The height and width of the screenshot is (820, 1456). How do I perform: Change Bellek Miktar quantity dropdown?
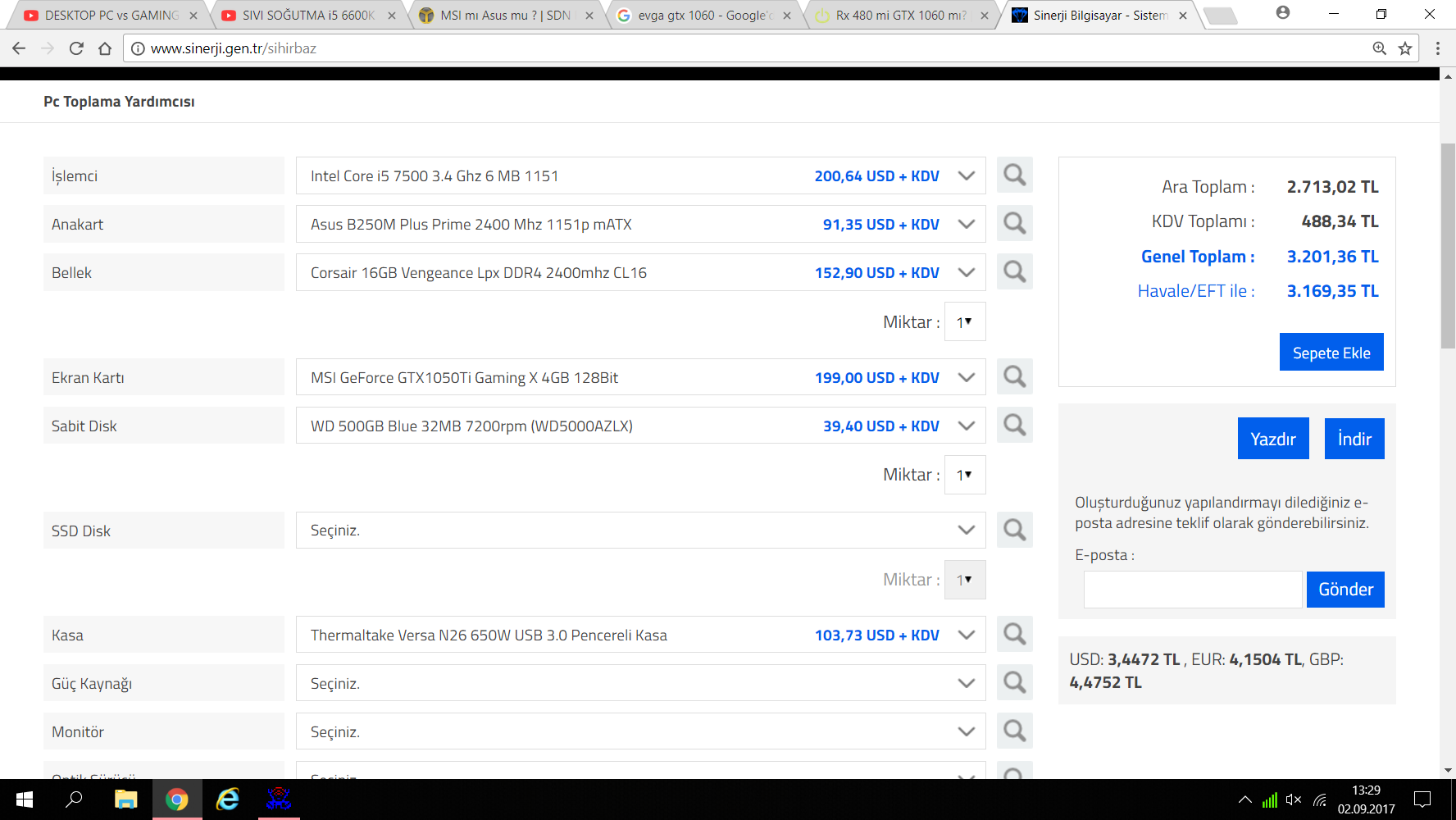[965, 321]
